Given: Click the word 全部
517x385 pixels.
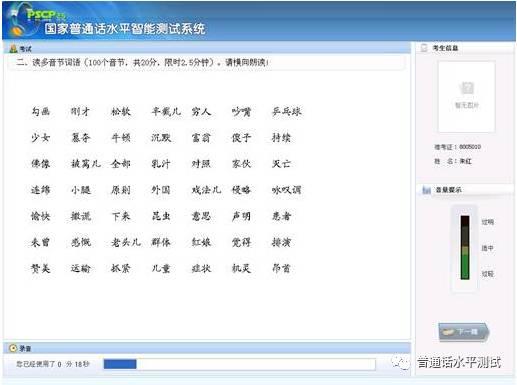Looking at the screenshot, I should [x=121, y=164].
